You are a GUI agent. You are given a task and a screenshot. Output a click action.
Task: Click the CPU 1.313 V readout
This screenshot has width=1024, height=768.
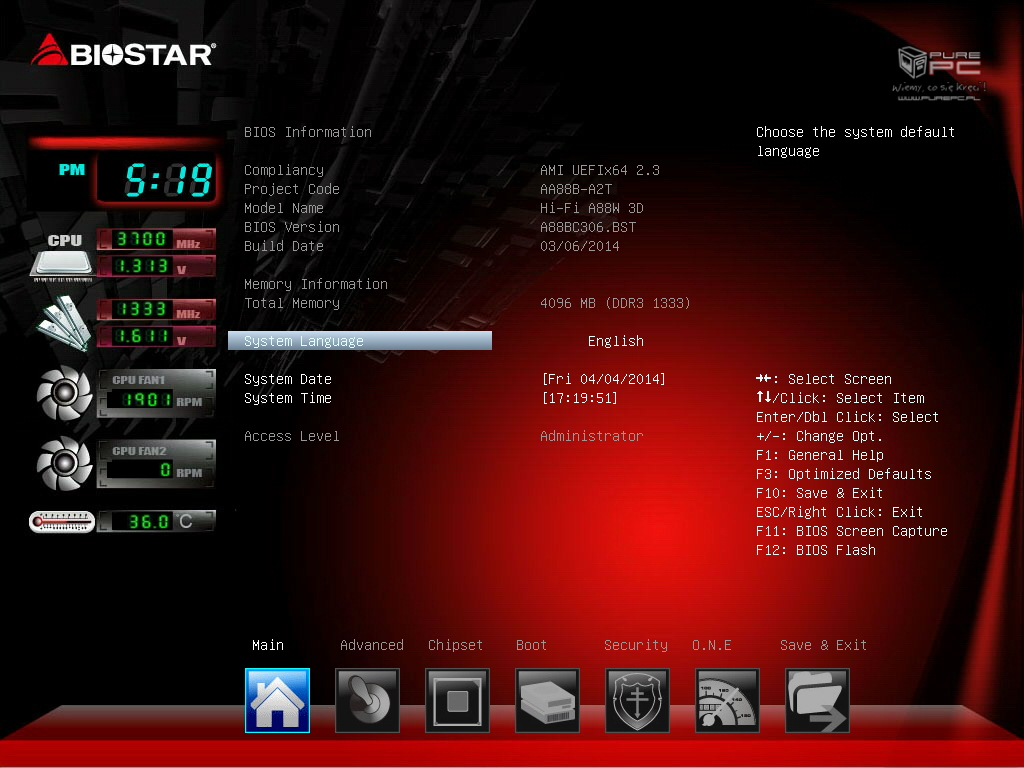(156, 266)
